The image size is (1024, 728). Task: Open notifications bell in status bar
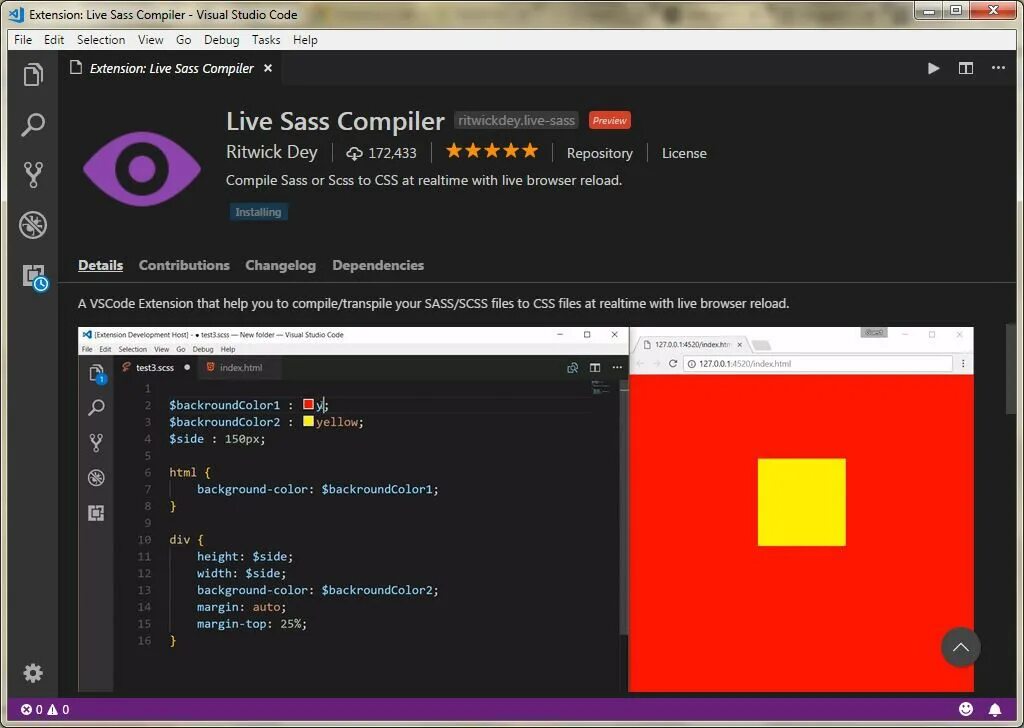point(995,709)
